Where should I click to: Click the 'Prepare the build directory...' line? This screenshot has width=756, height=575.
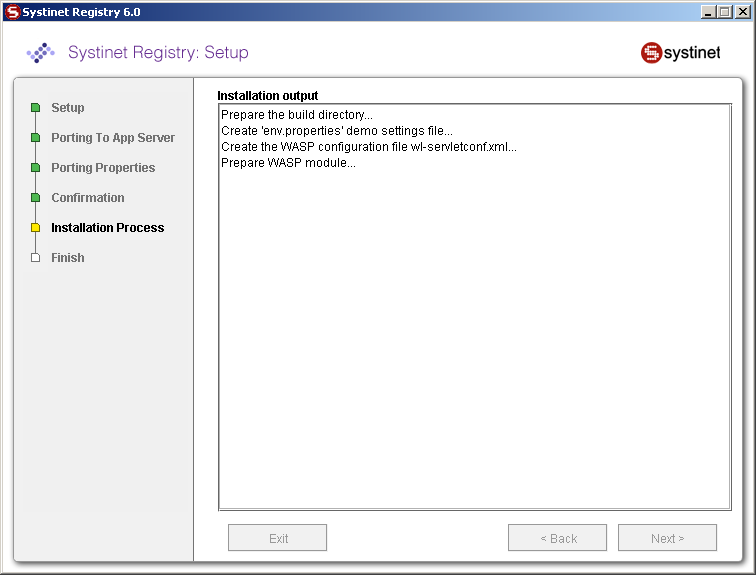tap(297, 115)
